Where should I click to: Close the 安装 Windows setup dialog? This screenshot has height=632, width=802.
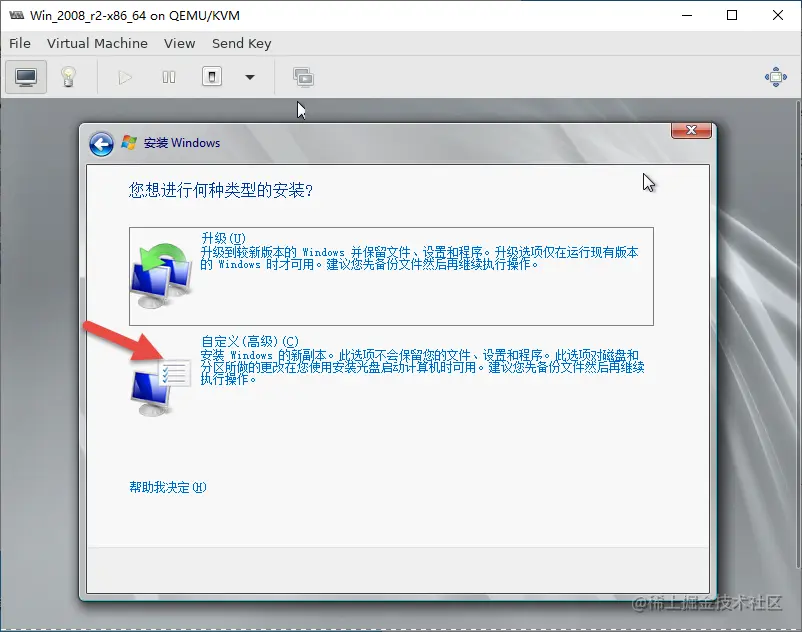(691, 130)
